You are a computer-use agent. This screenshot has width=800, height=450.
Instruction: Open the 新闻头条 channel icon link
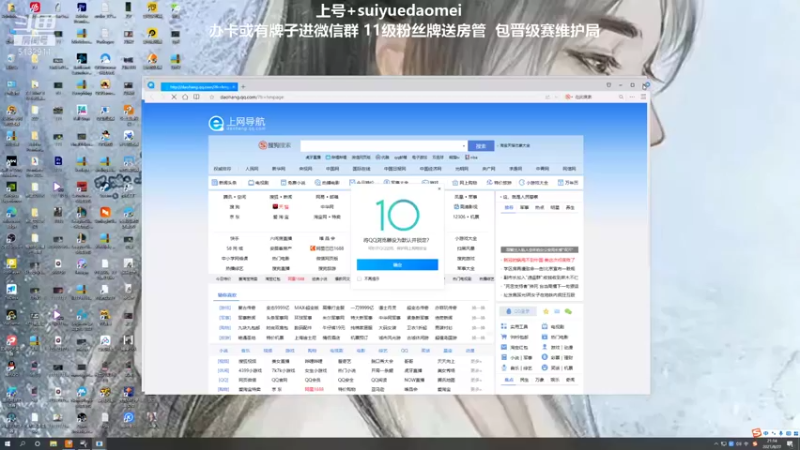pyautogui.click(x=224, y=183)
